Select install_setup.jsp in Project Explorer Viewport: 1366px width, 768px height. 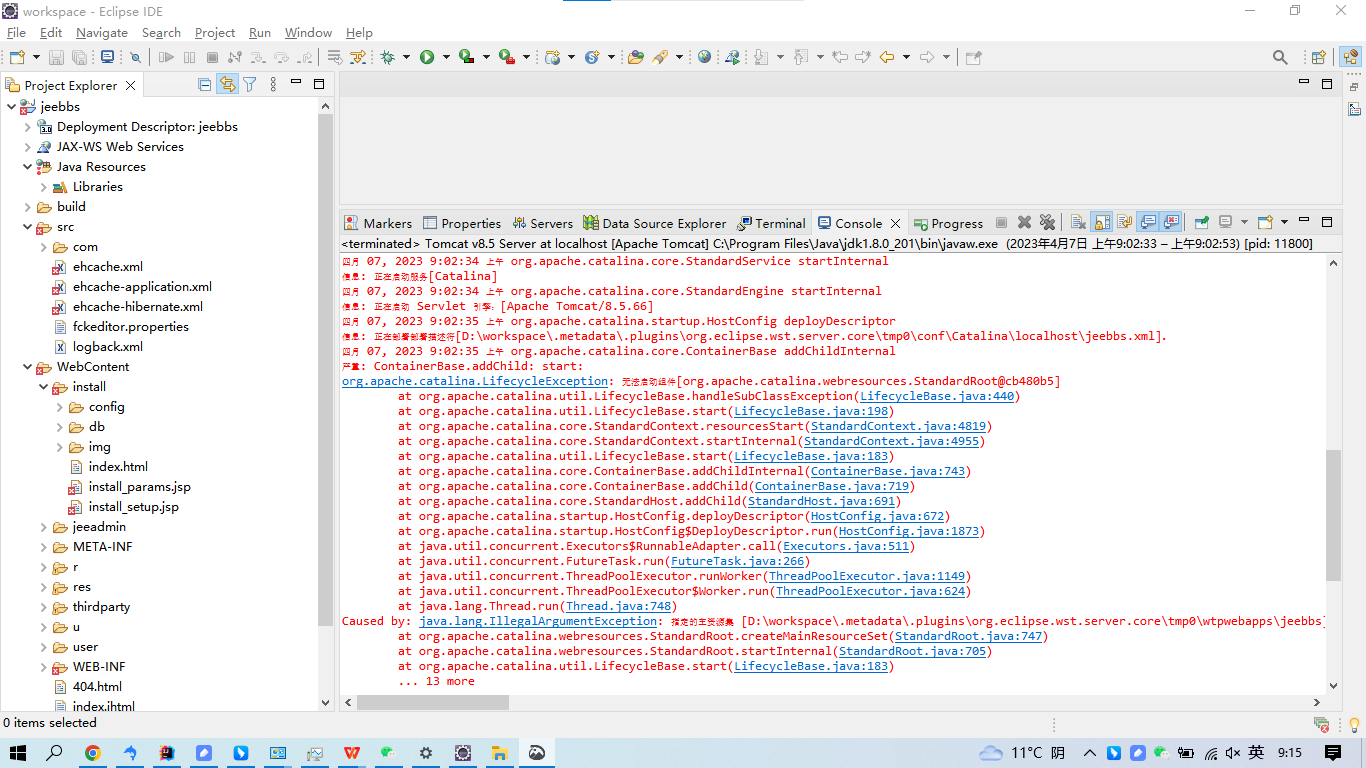(x=133, y=507)
